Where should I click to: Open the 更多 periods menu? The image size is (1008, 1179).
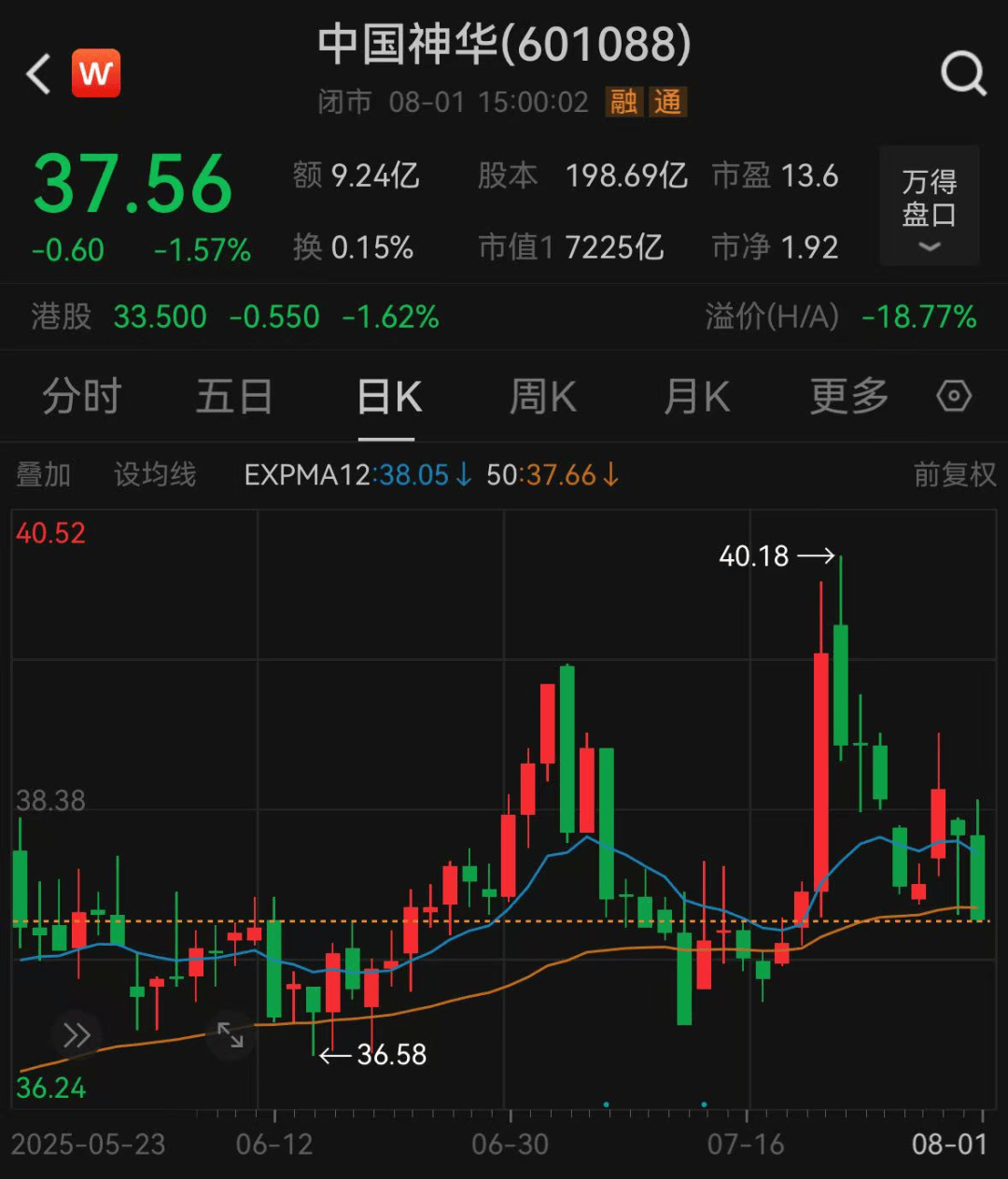tap(848, 397)
